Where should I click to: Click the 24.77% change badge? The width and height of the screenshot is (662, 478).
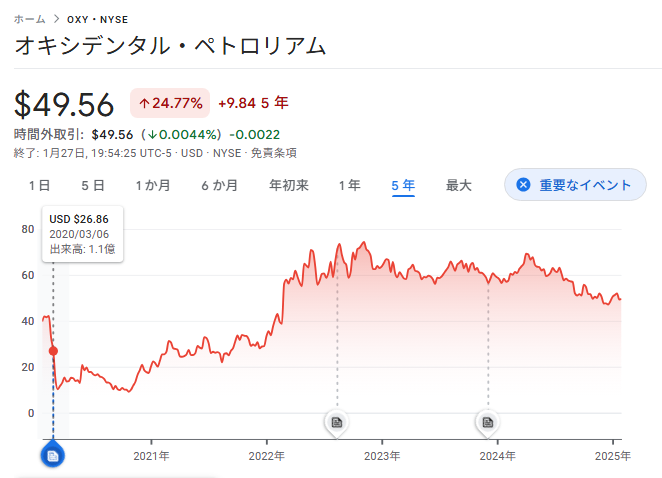click(x=169, y=102)
